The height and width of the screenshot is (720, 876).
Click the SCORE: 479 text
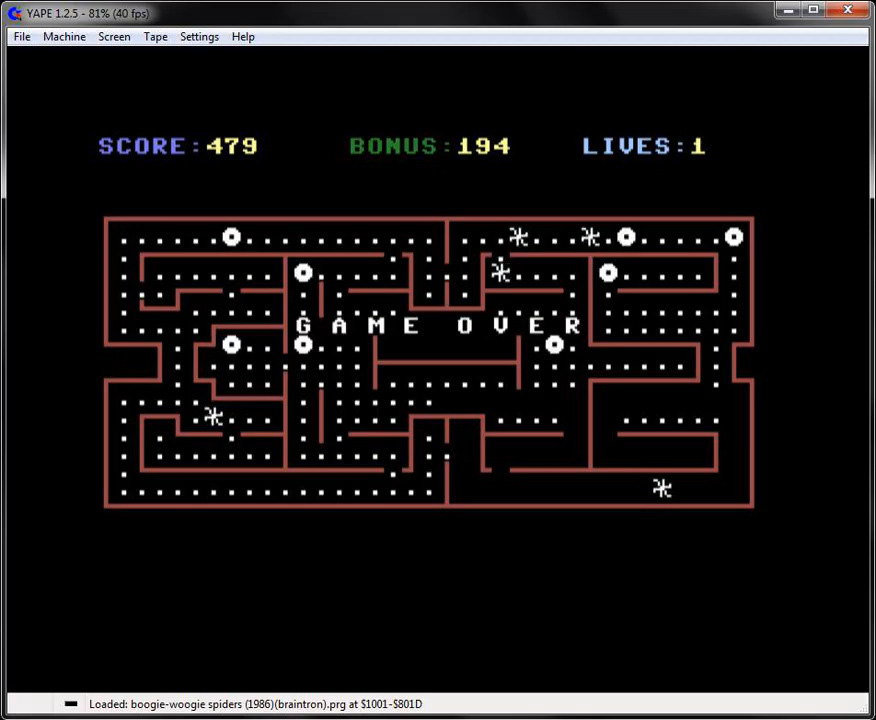178,146
